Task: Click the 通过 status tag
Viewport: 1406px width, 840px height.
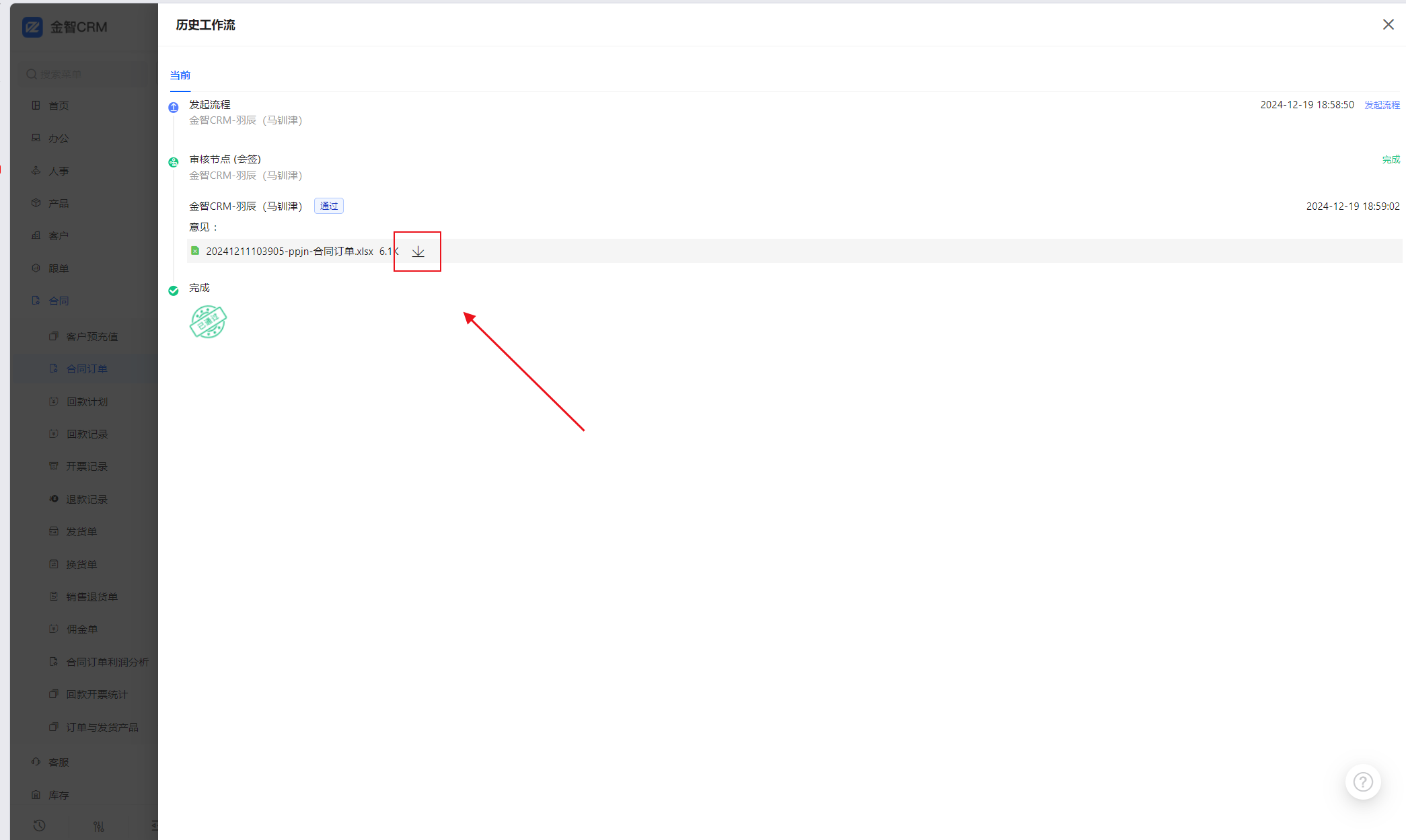Action: (x=329, y=206)
